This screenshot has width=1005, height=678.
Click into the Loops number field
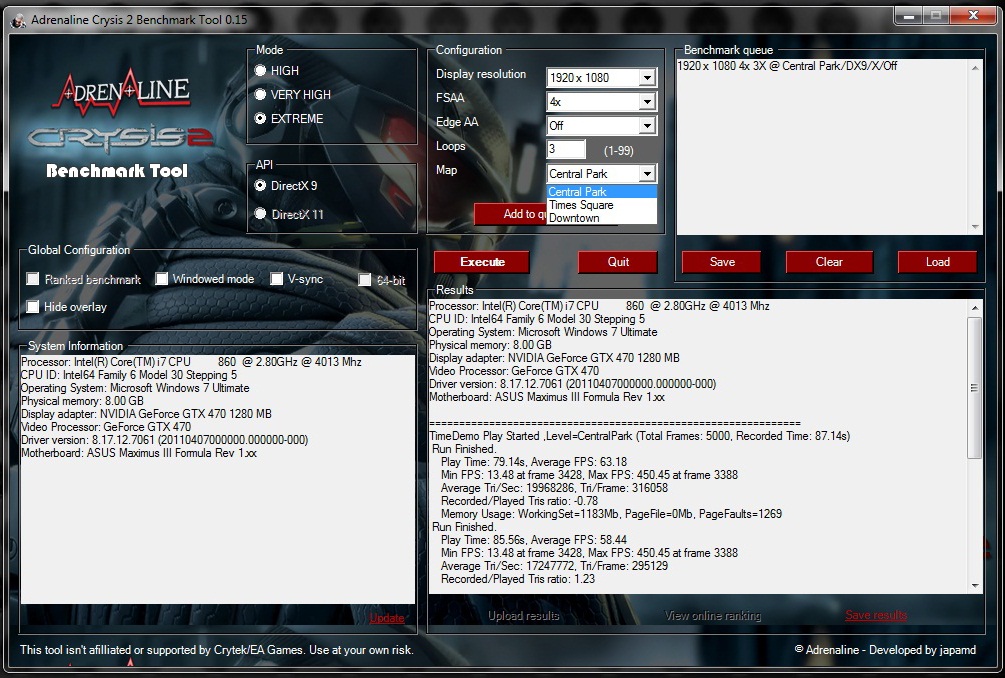click(x=566, y=149)
